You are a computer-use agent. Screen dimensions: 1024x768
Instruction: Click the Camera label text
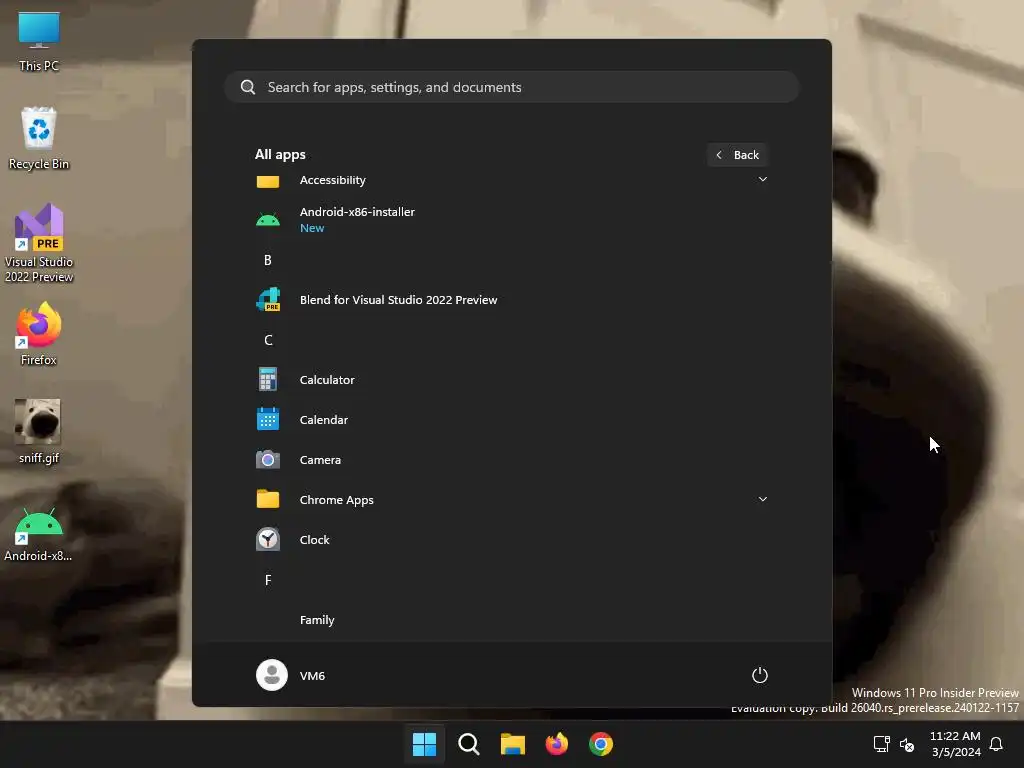click(x=320, y=460)
